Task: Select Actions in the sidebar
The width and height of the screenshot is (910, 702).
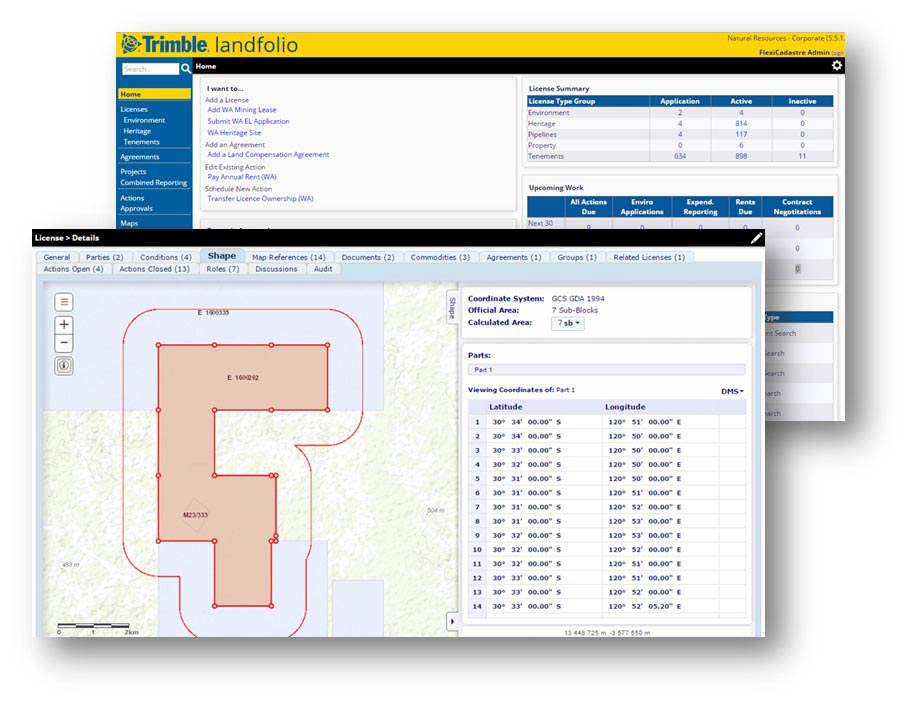Action: coord(132,198)
